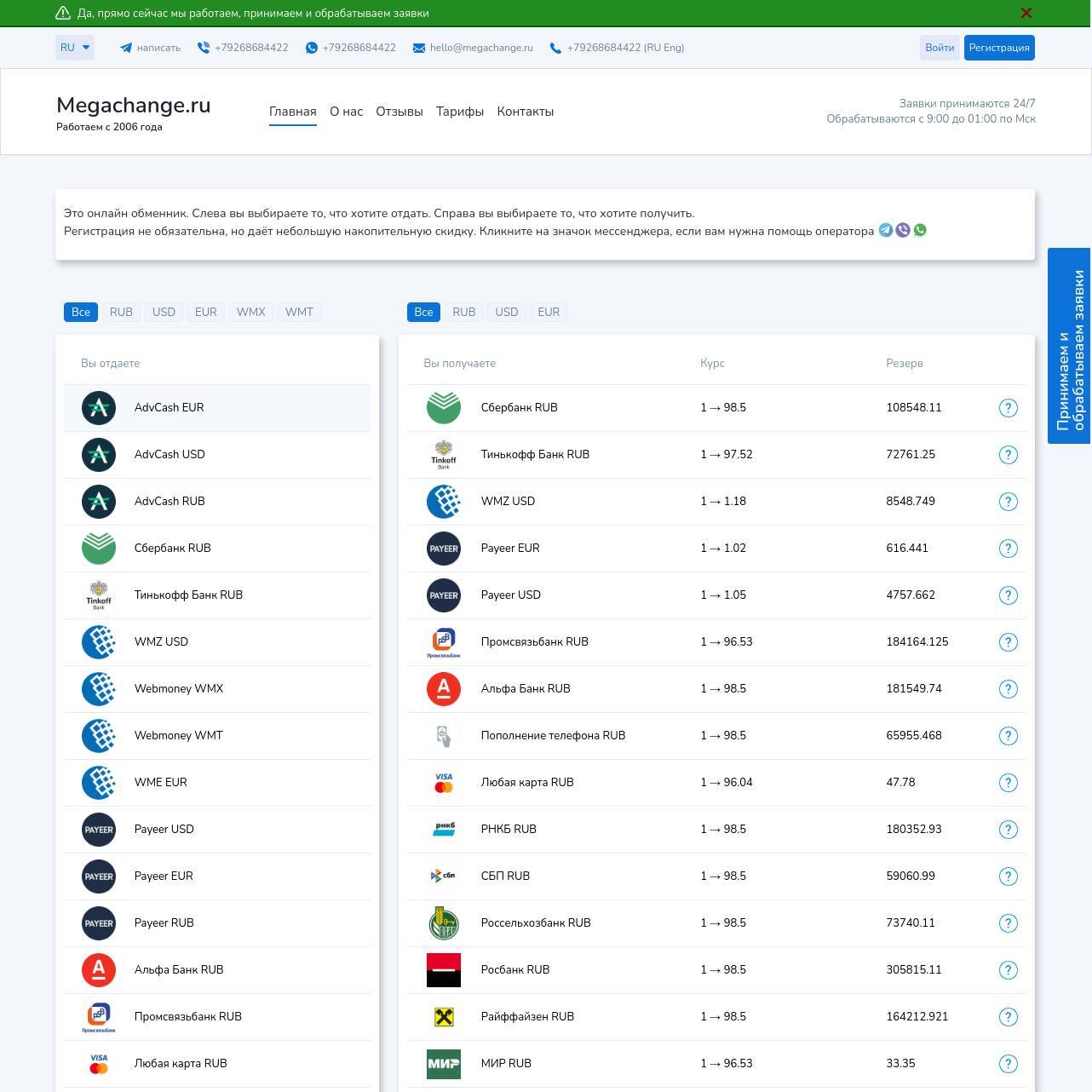Open the Контакты menu item

coord(526,112)
